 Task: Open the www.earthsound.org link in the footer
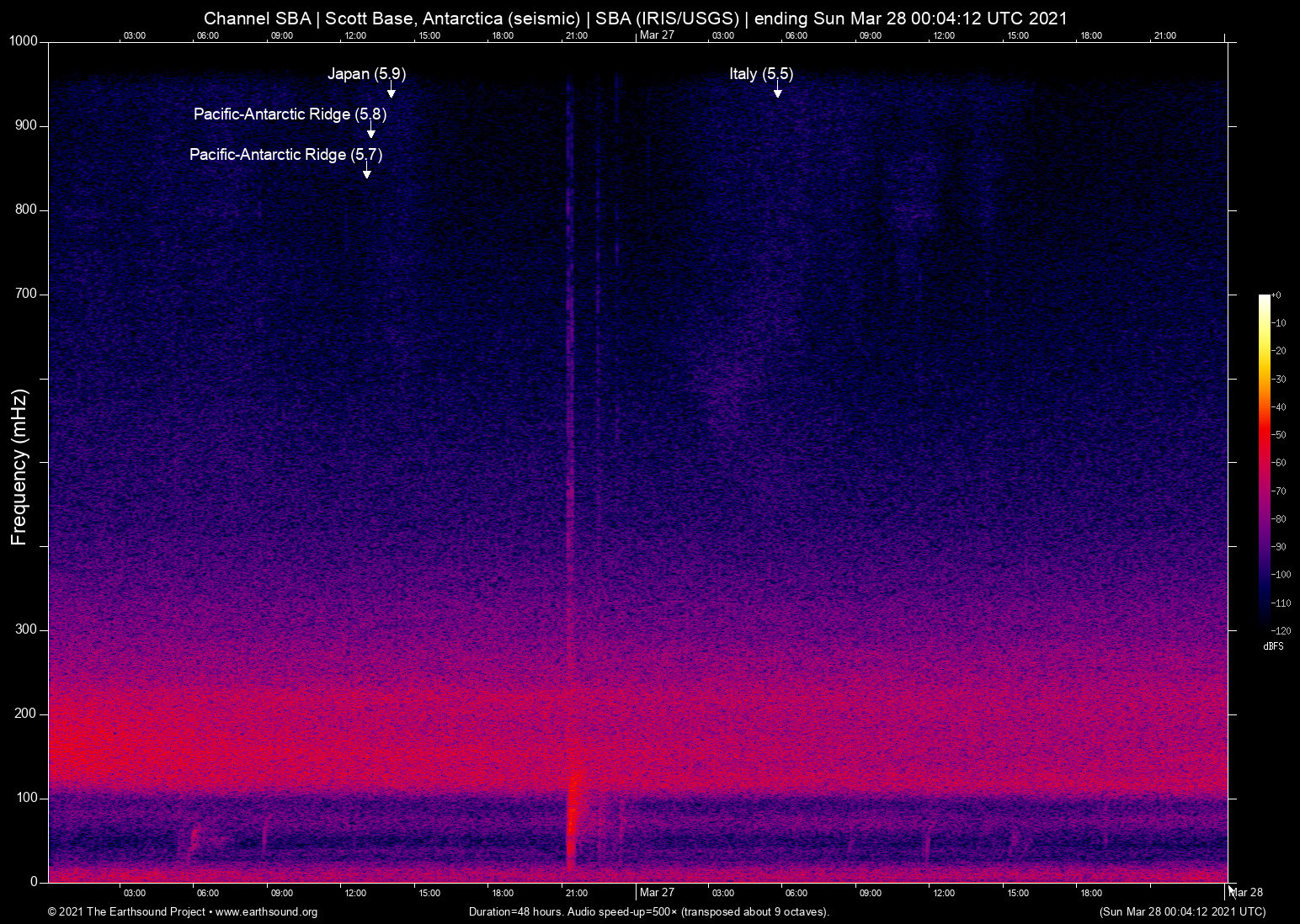tap(266, 912)
